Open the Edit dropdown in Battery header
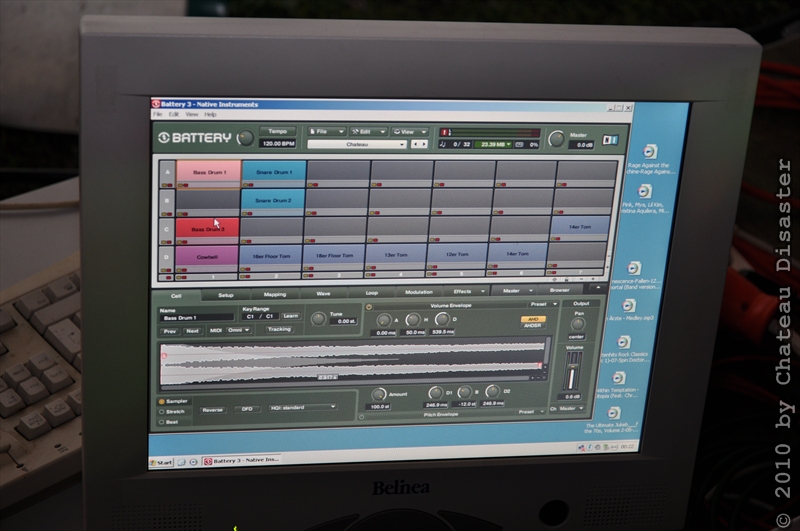The width and height of the screenshot is (800, 531). (368, 132)
